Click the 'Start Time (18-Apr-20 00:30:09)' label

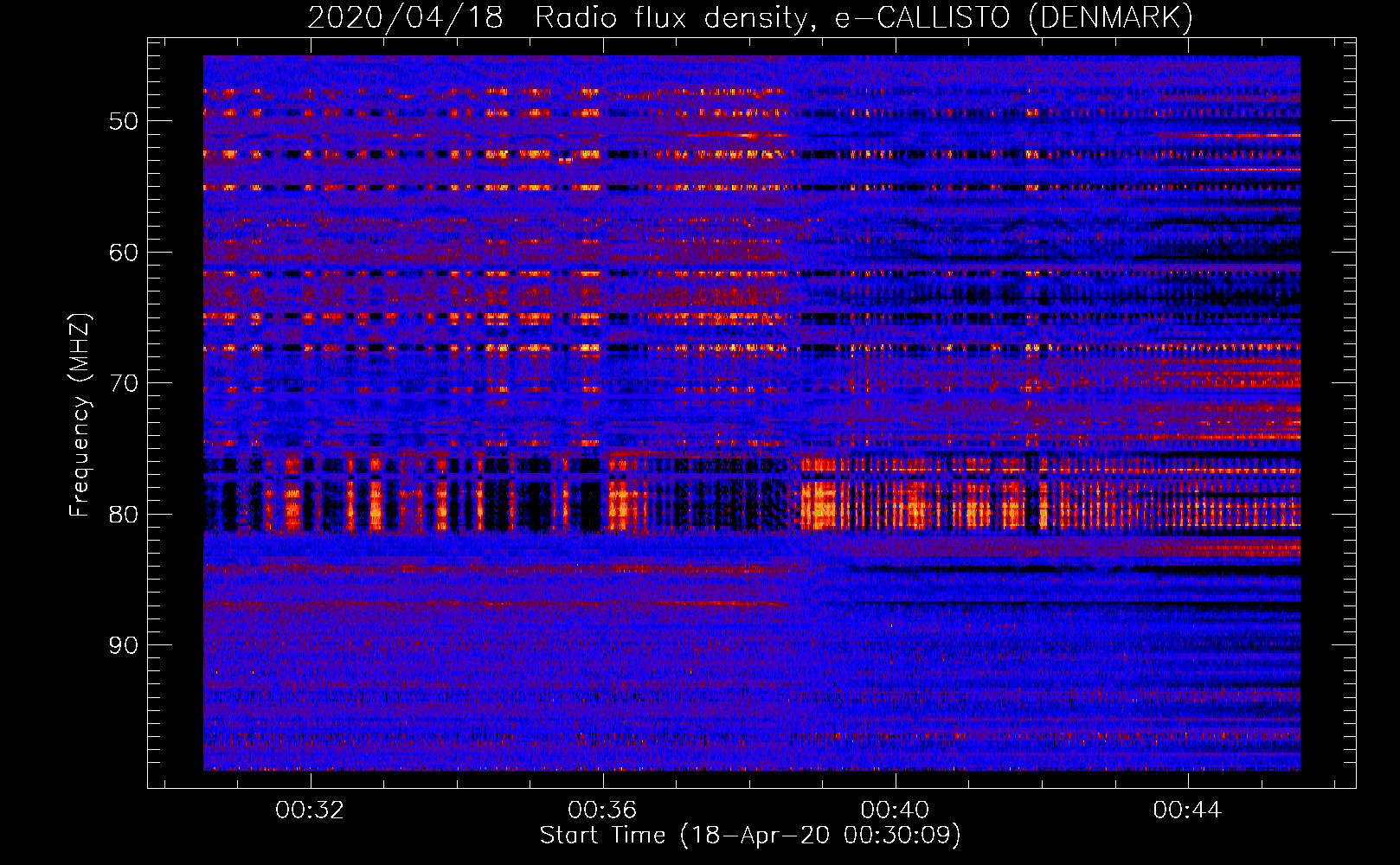click(x=750, y=835)
